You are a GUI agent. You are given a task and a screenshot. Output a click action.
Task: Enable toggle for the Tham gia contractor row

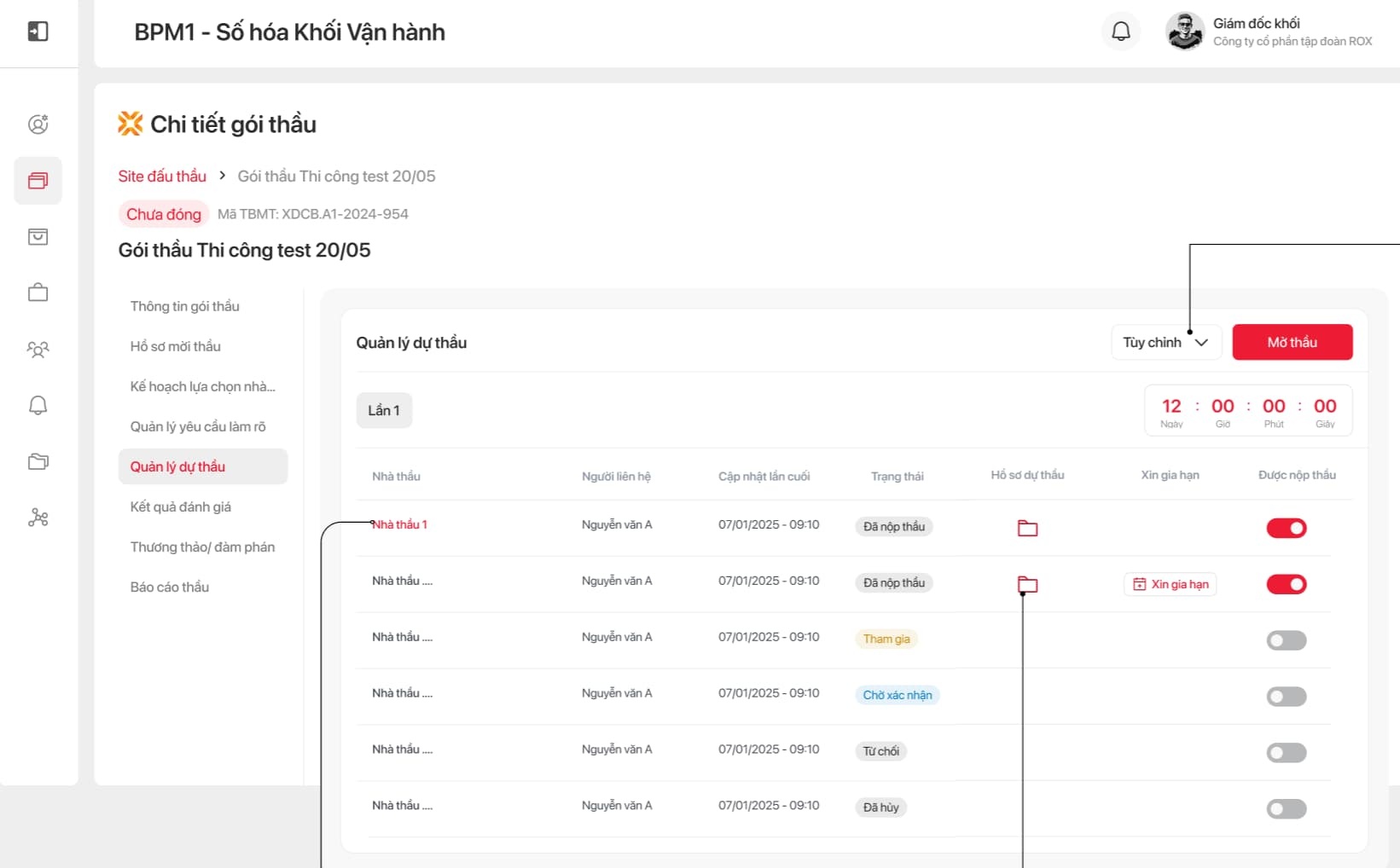click(1286, 640)
